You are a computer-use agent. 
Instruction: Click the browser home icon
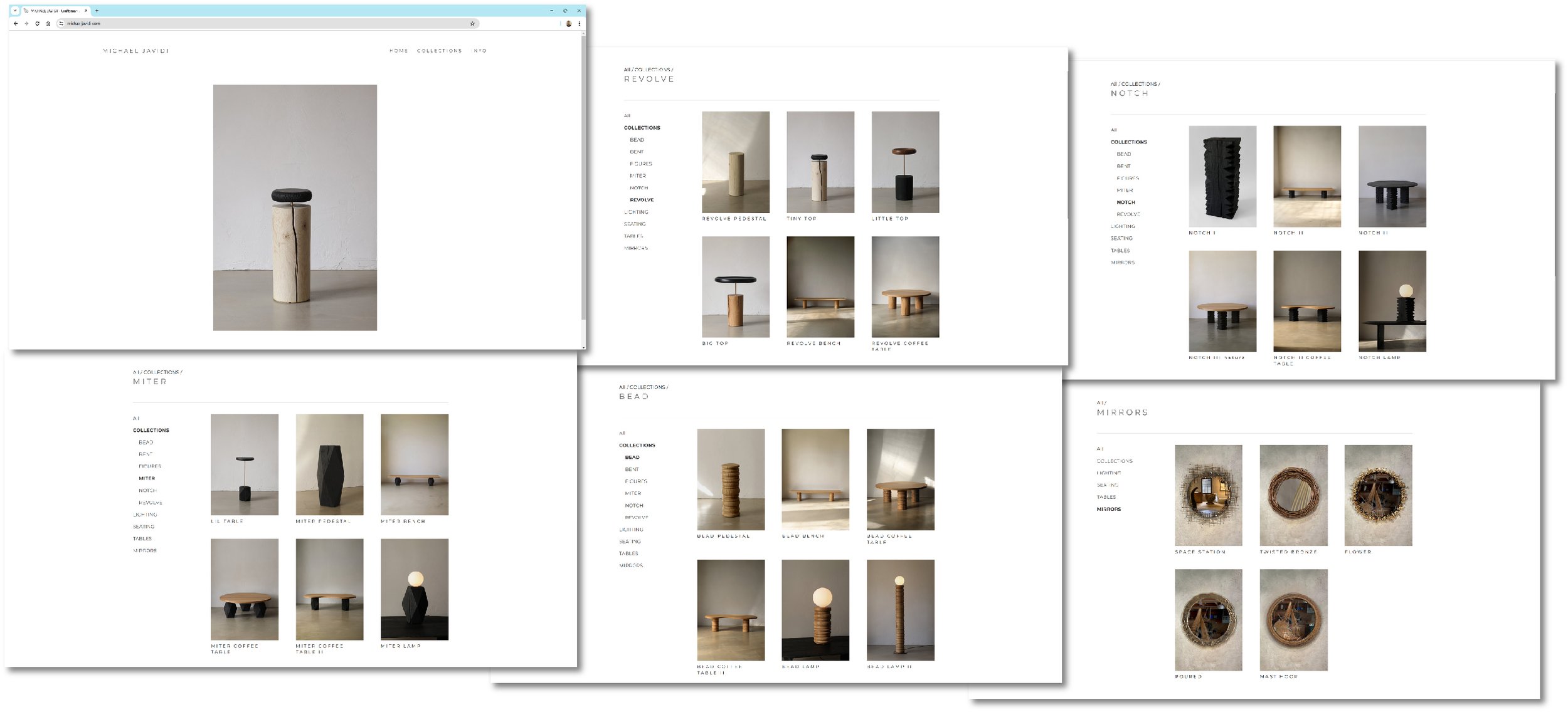tap(48, 24)
